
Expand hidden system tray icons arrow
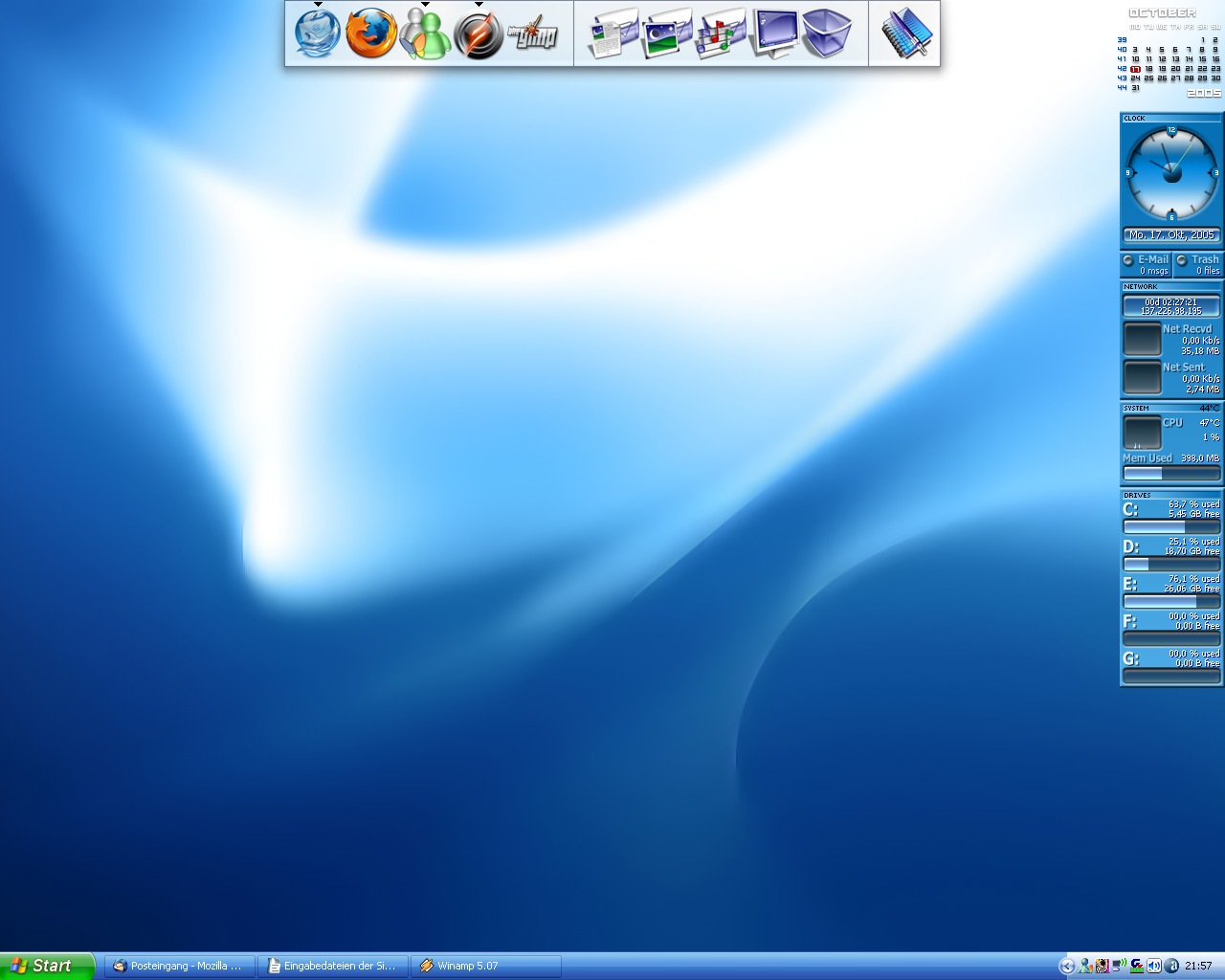(1067, 966)
